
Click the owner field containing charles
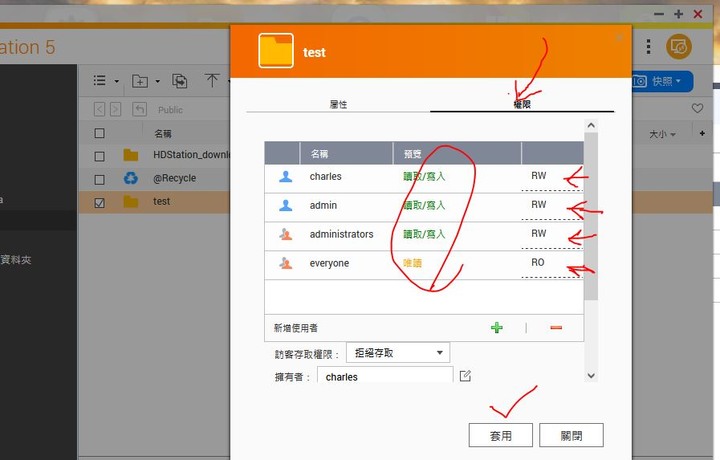(385, 376)
